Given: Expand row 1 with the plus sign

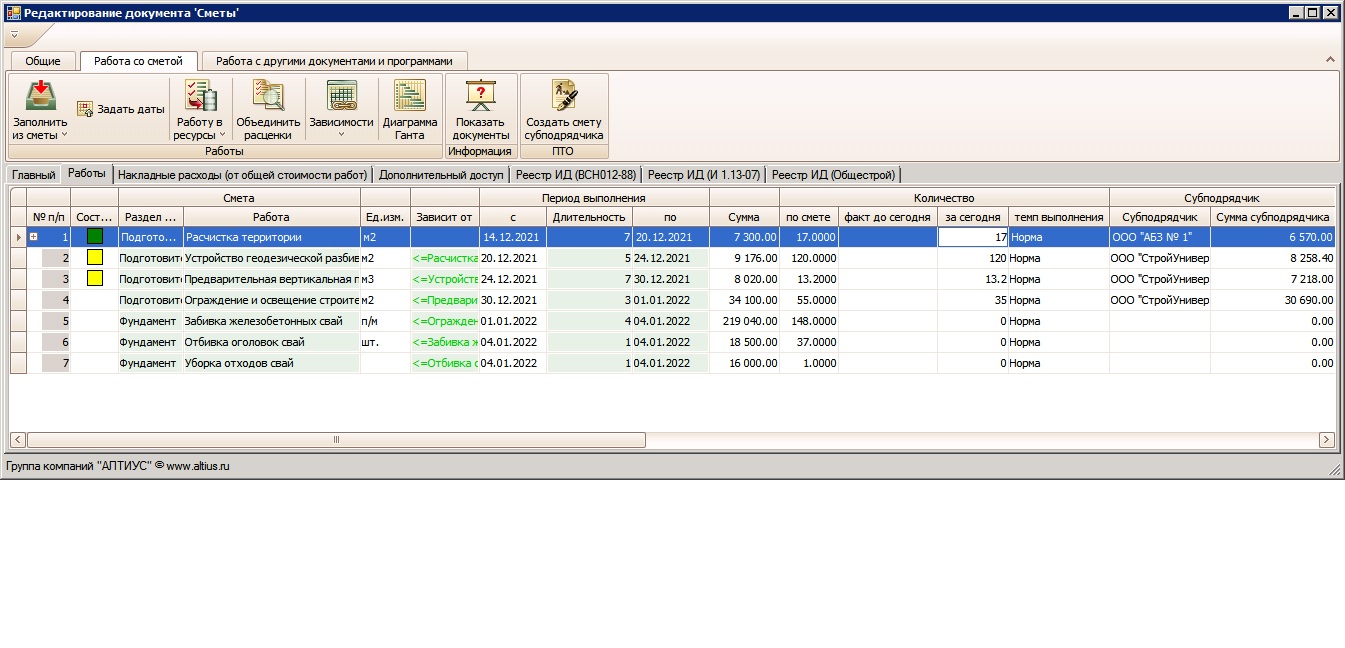Looking at the screenshot, I should pyautogui.click(x=33, y=237).
